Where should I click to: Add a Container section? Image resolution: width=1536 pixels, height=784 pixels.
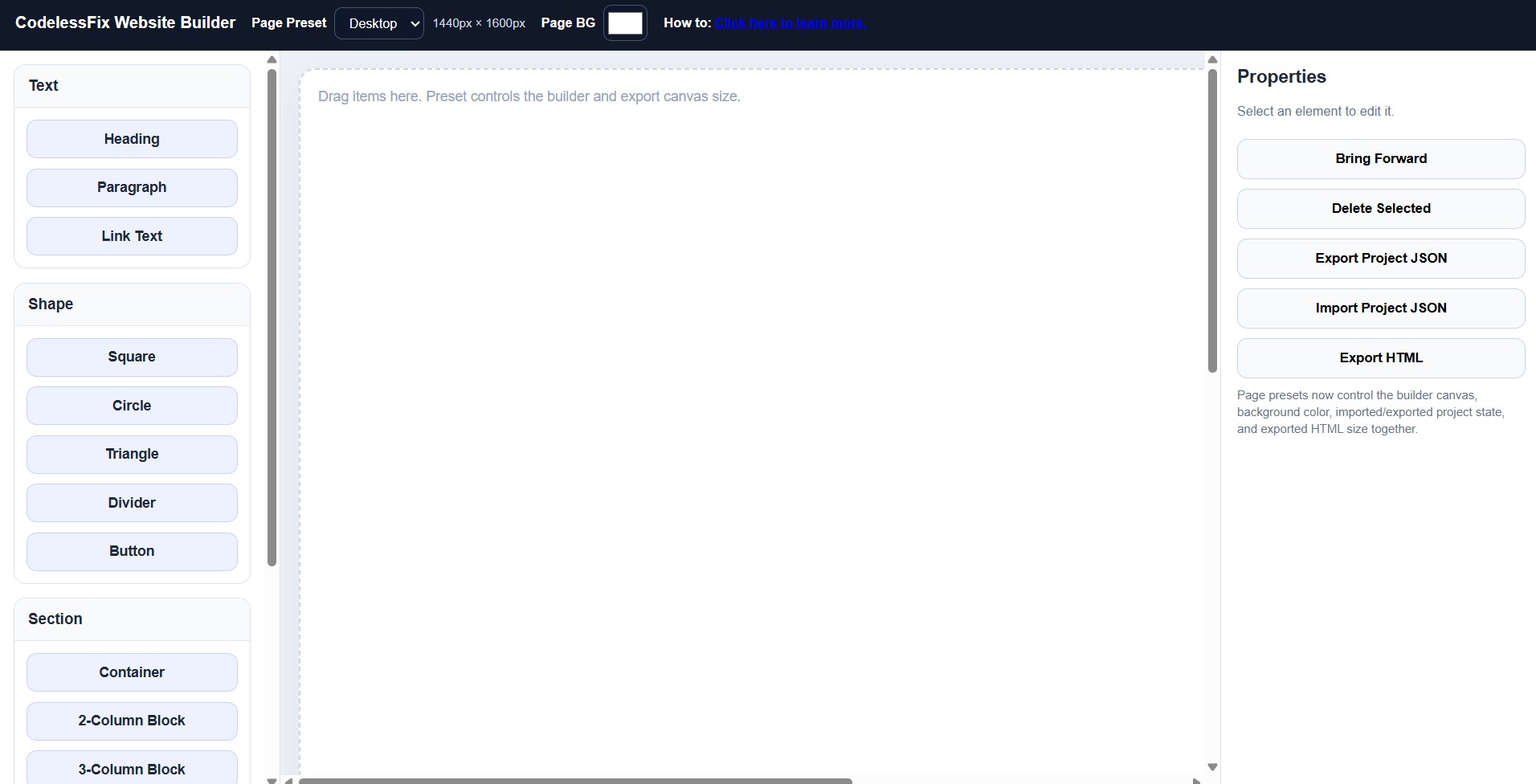click(x=131, y=672)
